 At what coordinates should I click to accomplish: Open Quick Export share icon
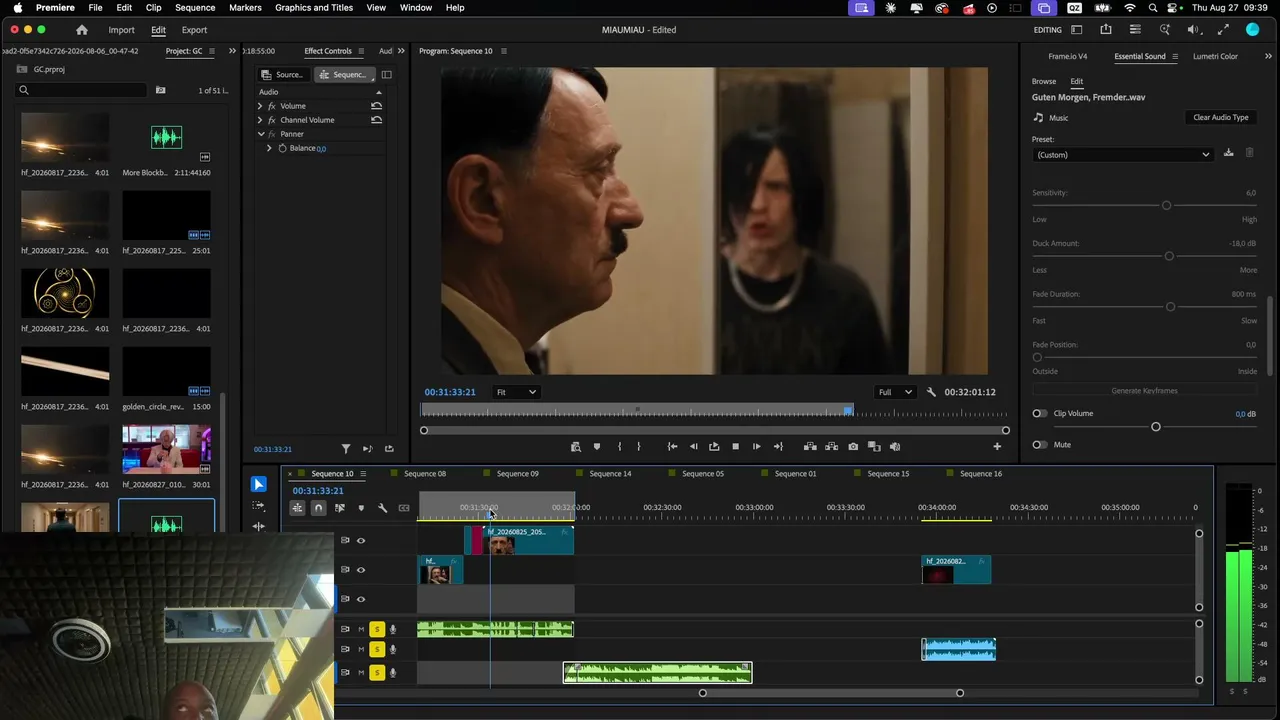[x=1106, y=30]
